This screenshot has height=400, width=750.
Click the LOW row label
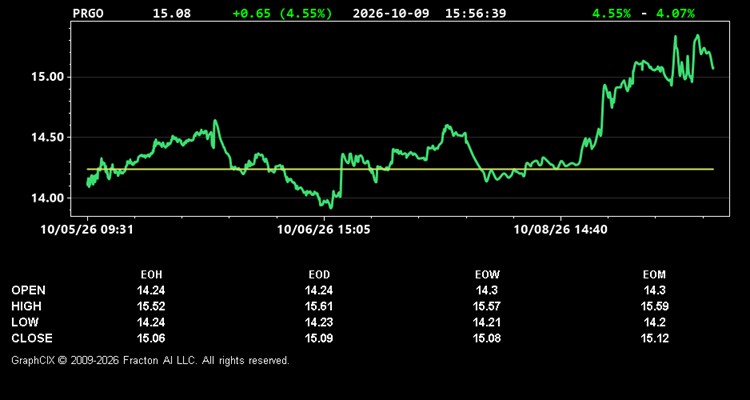25,322
